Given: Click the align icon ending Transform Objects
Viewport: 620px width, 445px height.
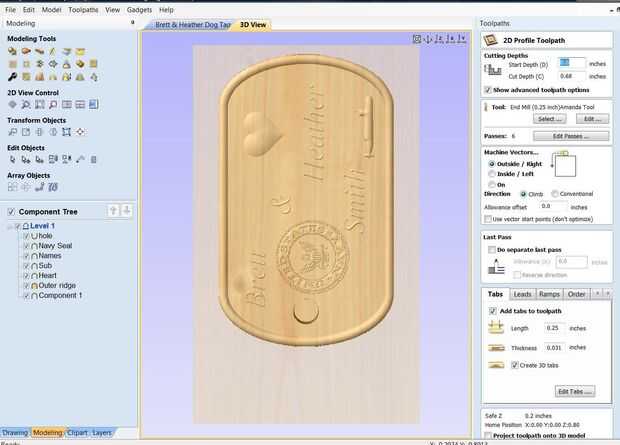Looking at the screenshot, I should pyautogui.click(x=80, y=132).
